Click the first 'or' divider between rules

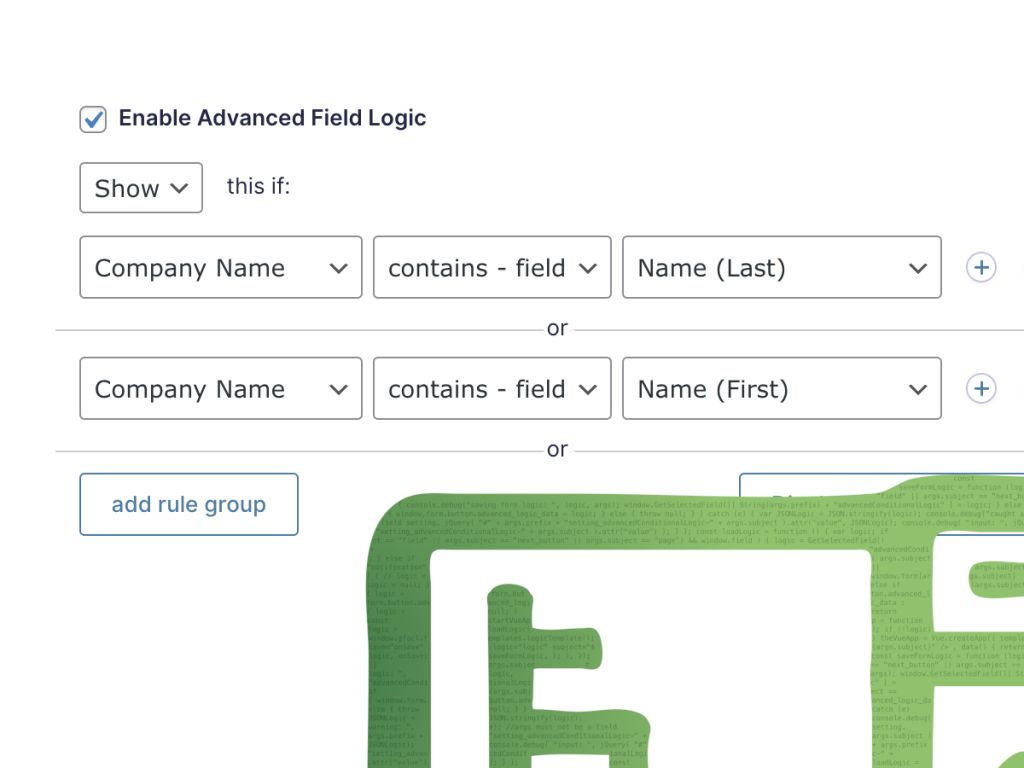pyautogui.click(x=557, y=329)
